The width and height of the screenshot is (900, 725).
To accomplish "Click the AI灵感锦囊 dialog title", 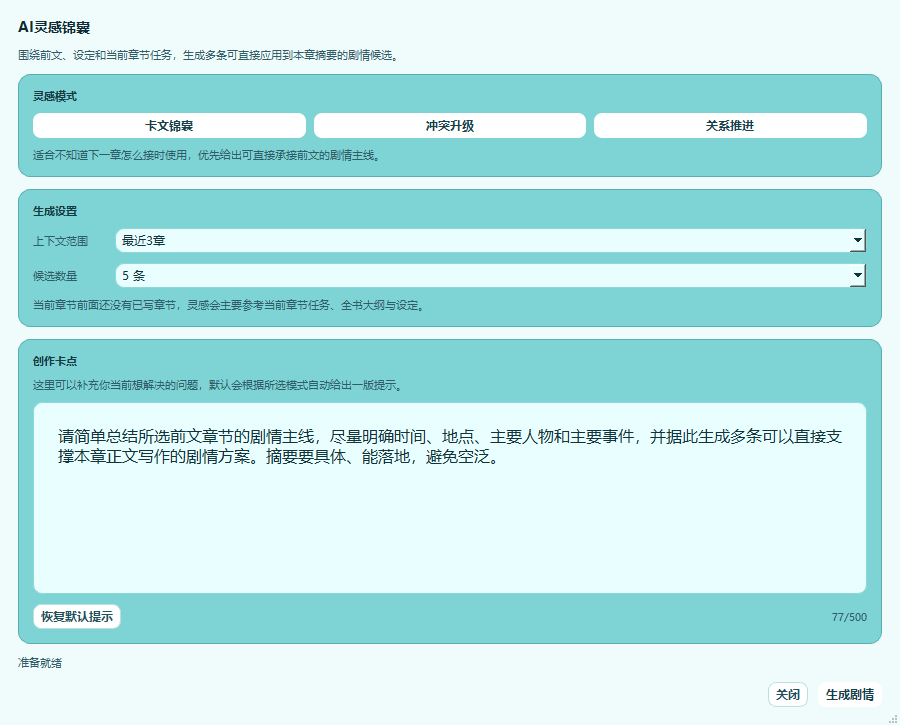I will tap(54, 28).
